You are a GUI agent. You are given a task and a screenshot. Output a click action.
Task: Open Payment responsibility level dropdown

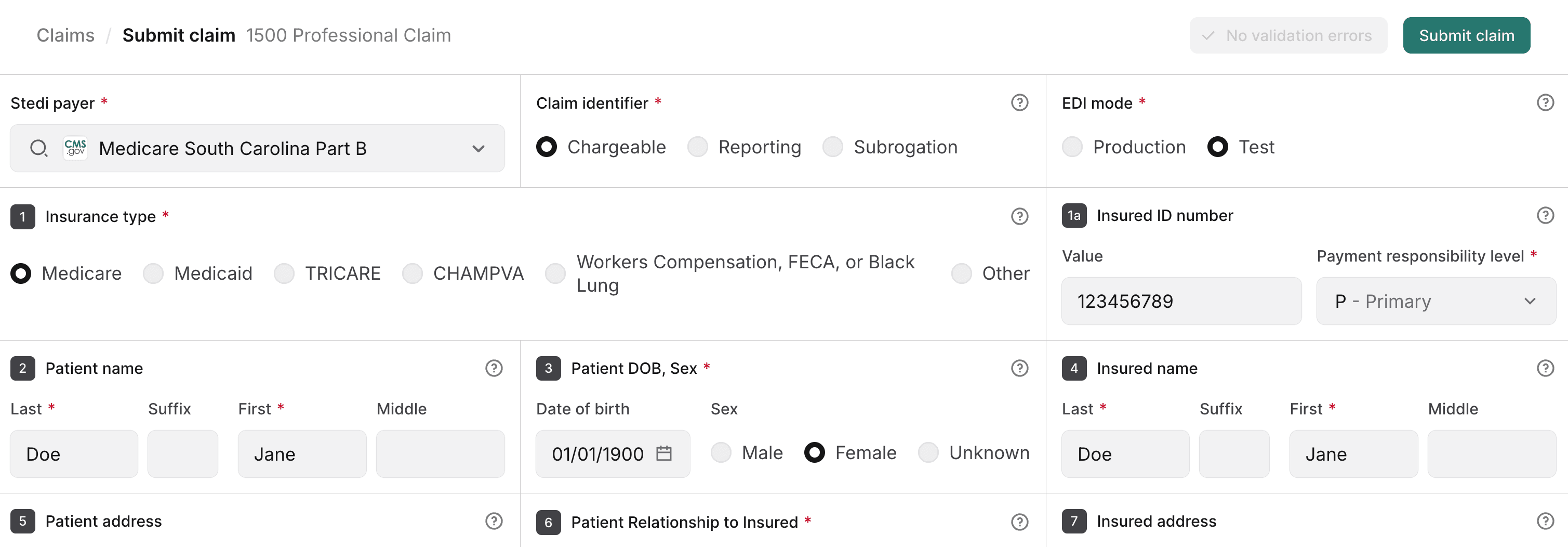tap(1436, 301)
